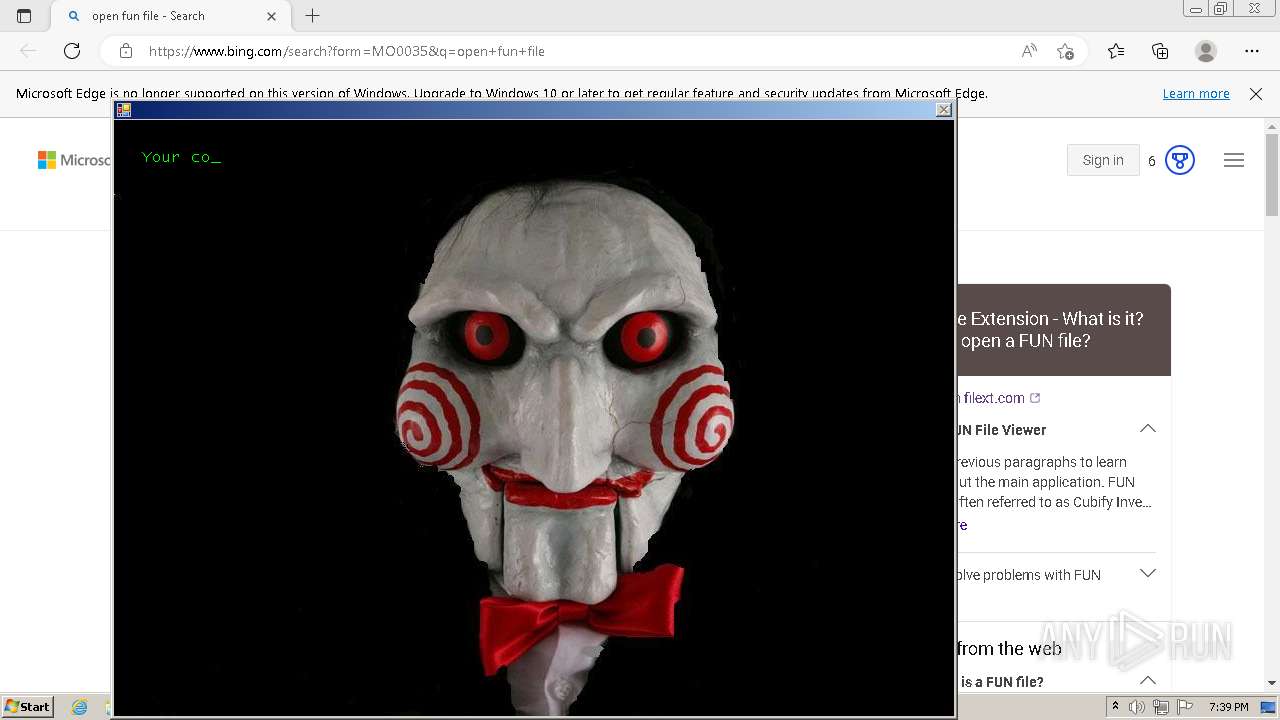This screenshot has width=1280, height=720.
Task: Open the Edge profile avatar
Action: [1206, 51]
